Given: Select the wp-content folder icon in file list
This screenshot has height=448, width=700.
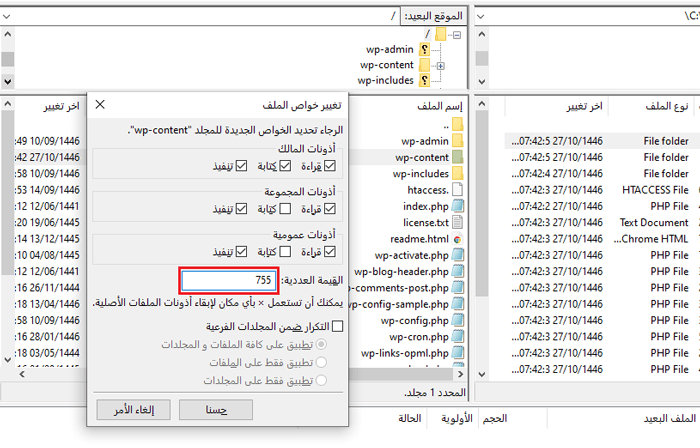Looking at the screenshot, I should click(x=458, y=157).
